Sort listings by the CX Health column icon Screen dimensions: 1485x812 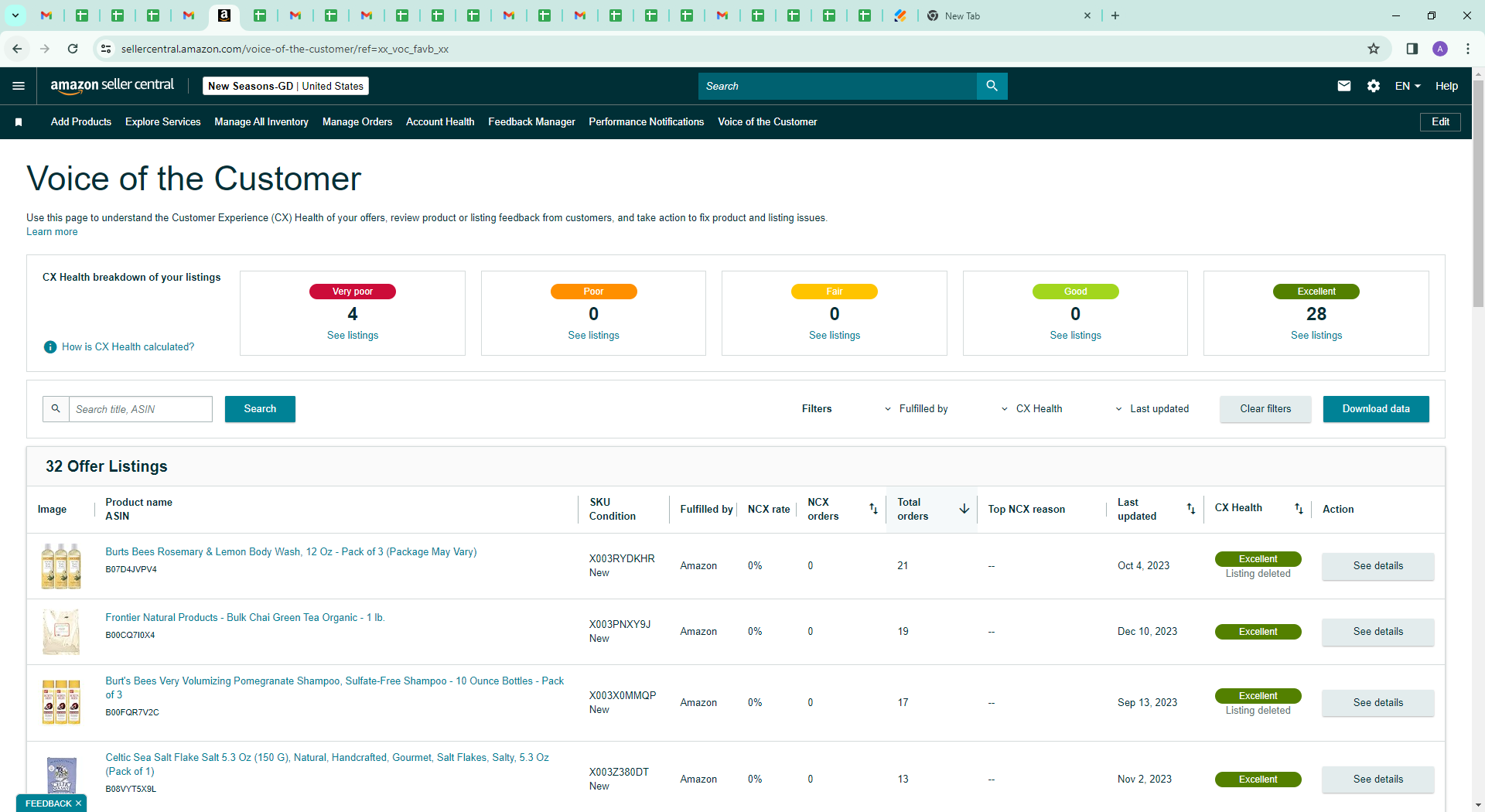pyautogui.click(x=1299, y=509)
